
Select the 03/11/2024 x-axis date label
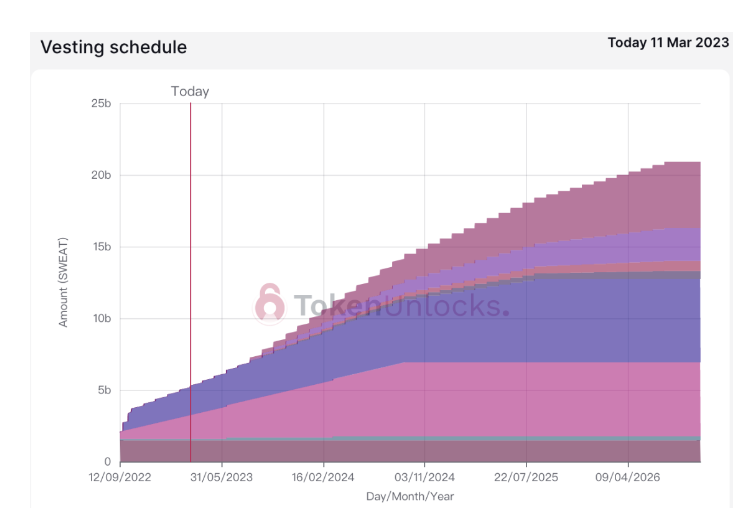coord(424,477)
